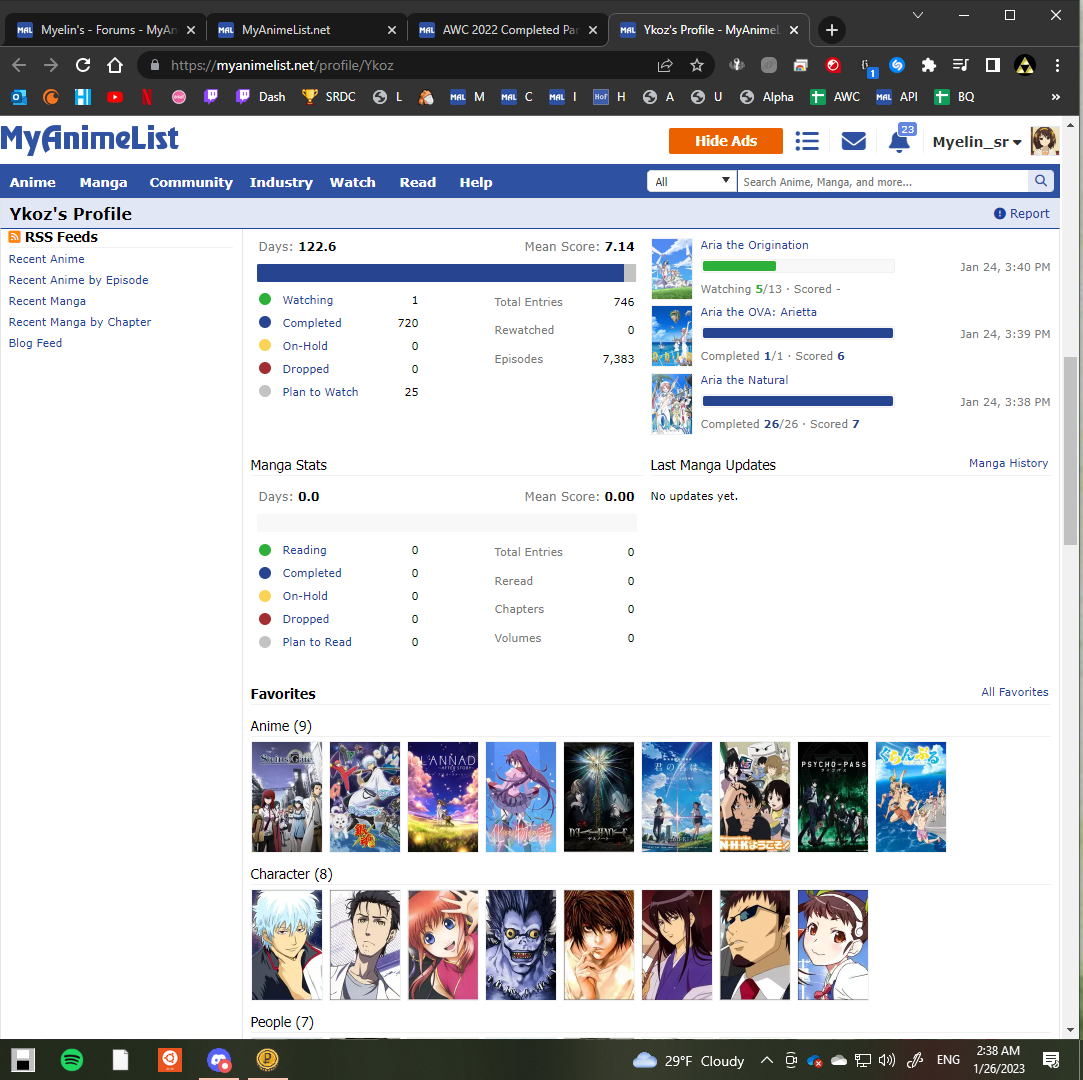
Task: Open the Discord taskbar icon
Action: pyautogui.click(x=219, y=1059)
